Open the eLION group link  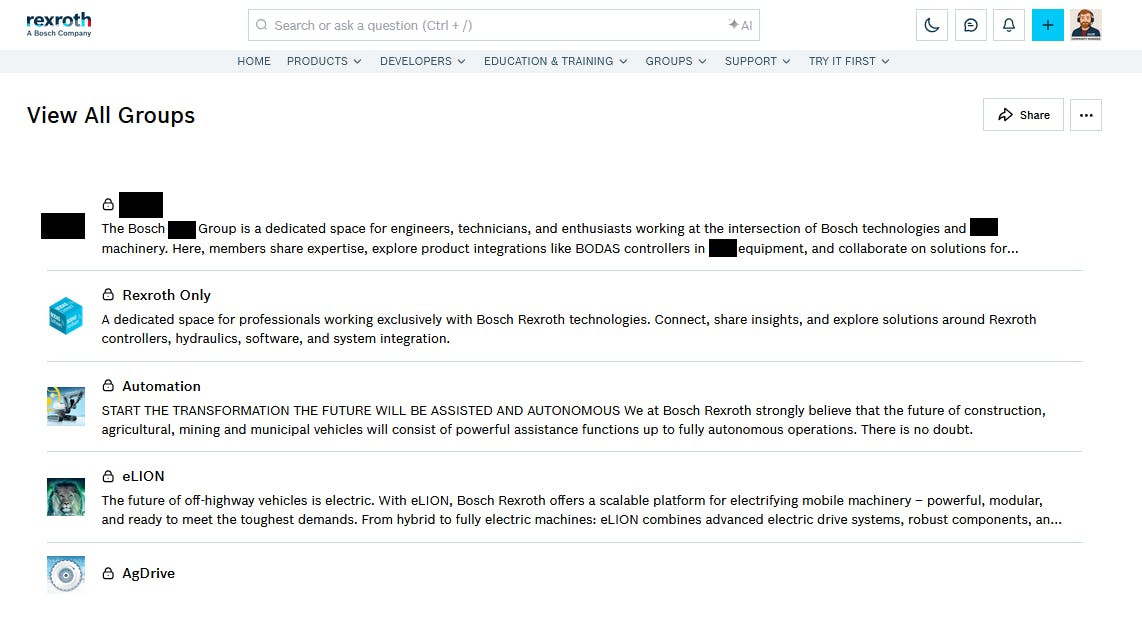click(x=143, y=476)
